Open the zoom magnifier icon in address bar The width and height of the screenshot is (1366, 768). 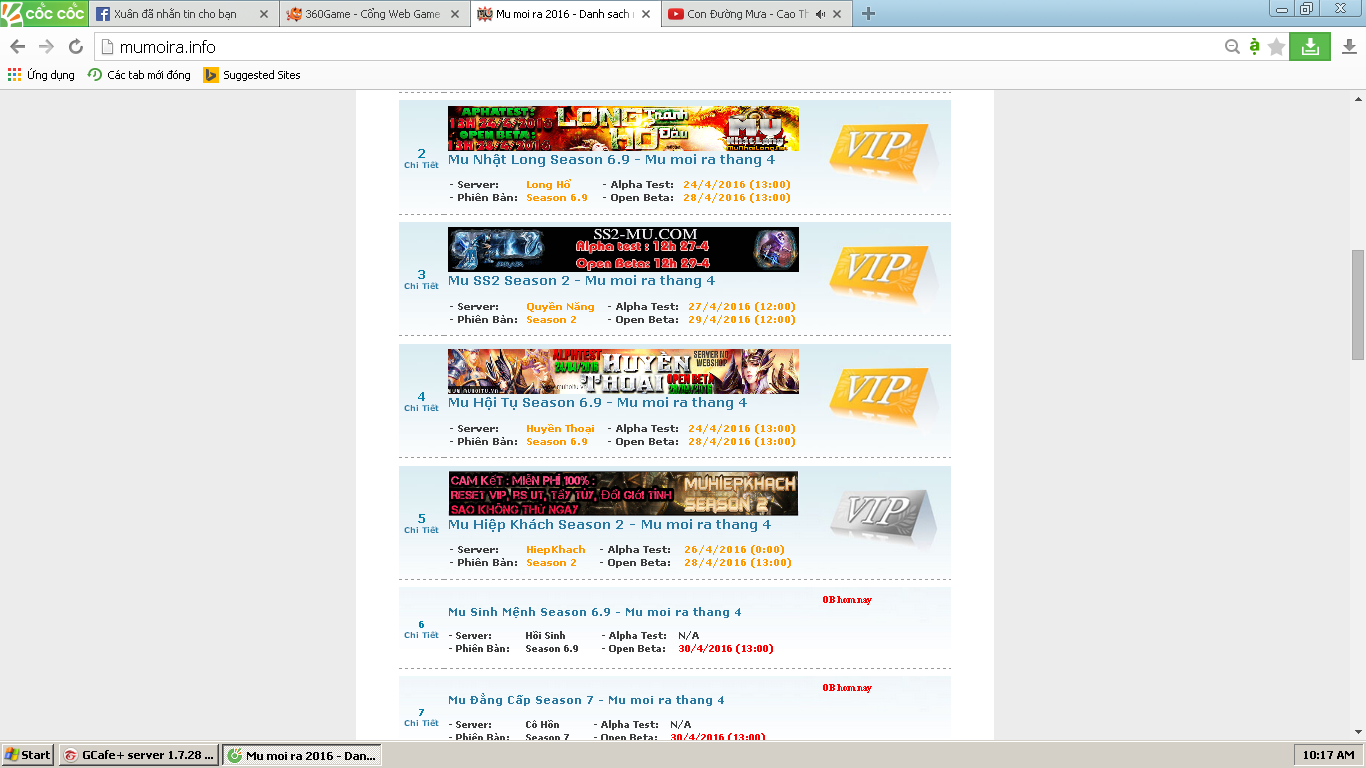[x=1232, y=47]
